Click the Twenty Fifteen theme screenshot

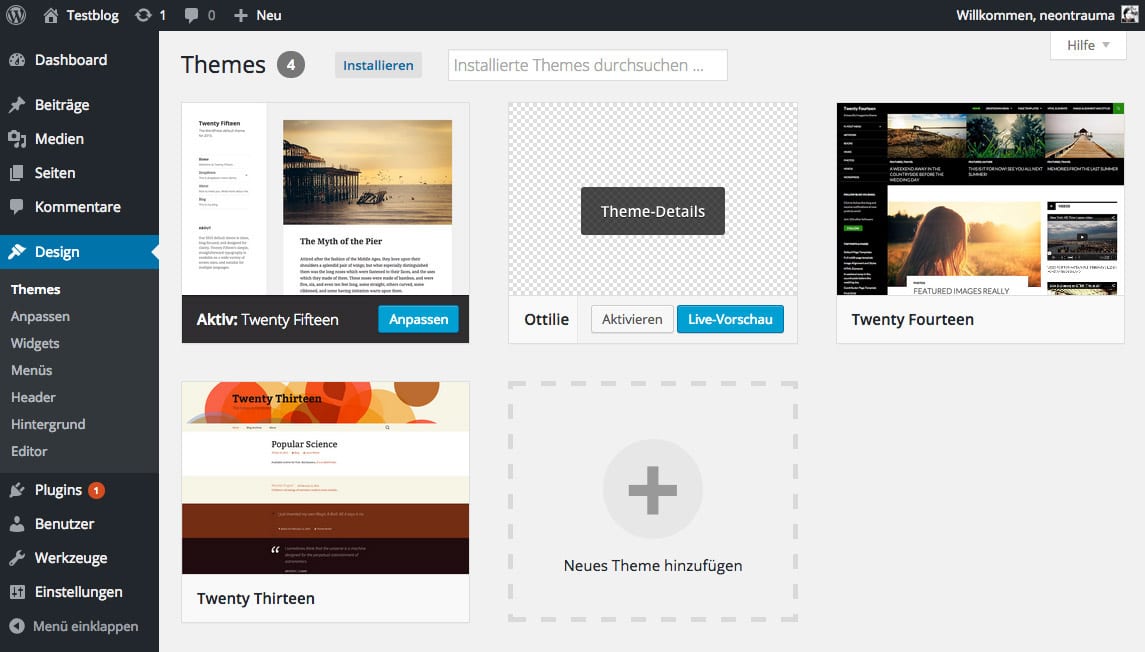coord(326,199)
